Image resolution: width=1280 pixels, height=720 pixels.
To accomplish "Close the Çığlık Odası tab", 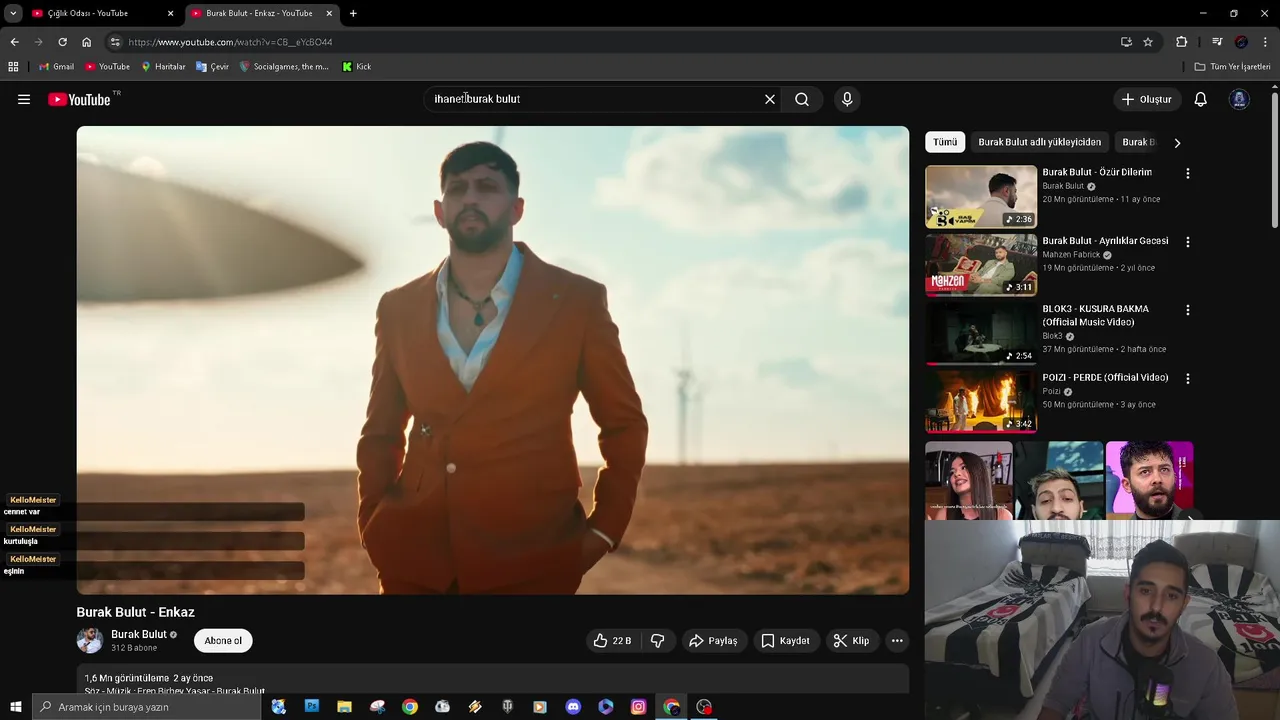I will (170, 13).
